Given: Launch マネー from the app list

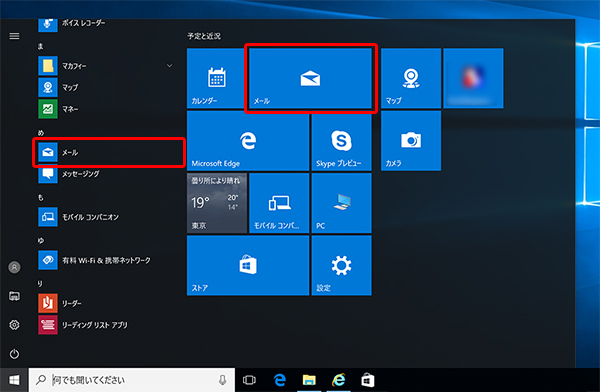Looking at the screenshot, I should point(106,109).
